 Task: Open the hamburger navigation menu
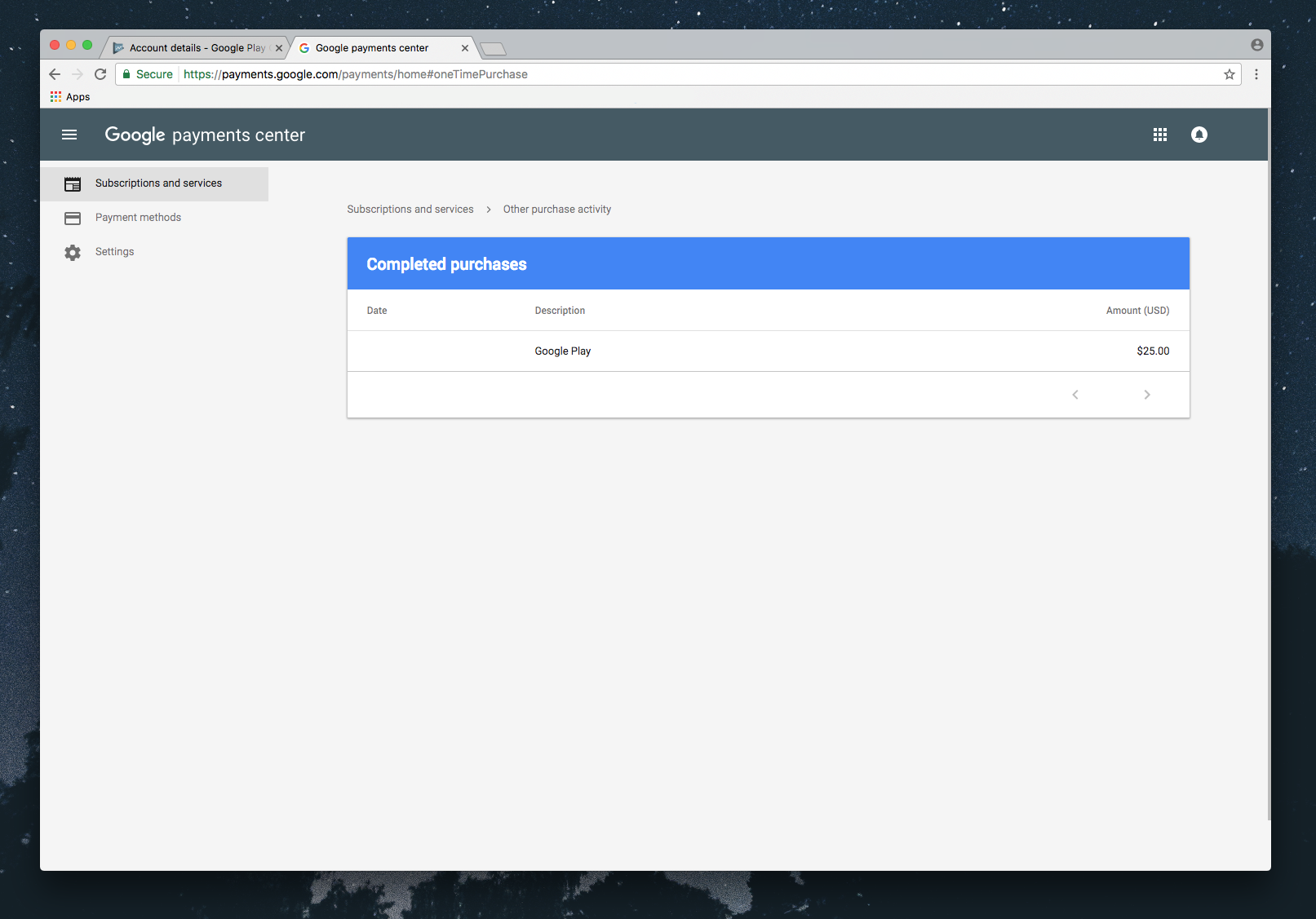(x=69, y=135)
